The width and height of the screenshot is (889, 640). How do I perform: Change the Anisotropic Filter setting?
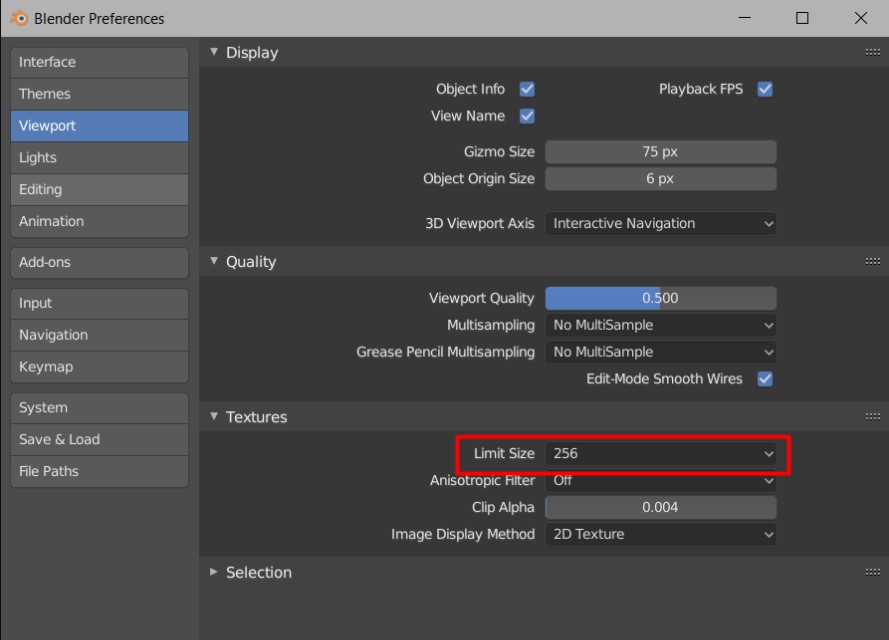click(x=660, y=480)
